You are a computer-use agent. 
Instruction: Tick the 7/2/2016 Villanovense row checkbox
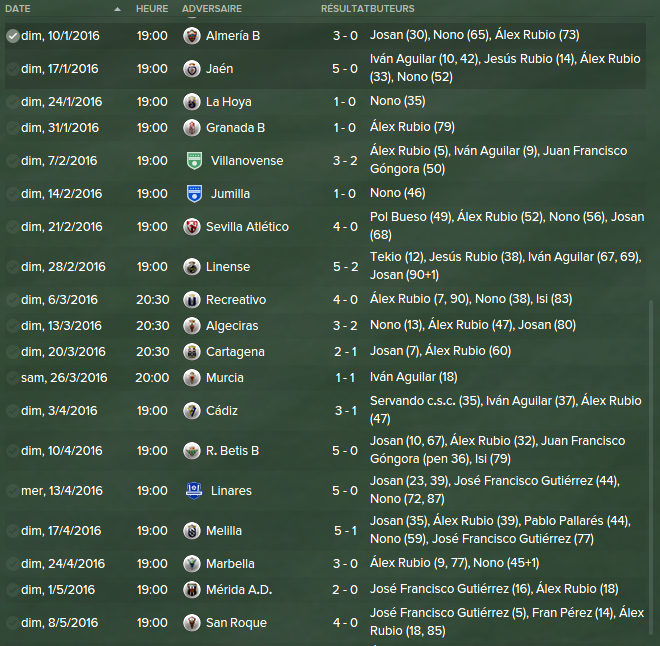tap(12, 161)
